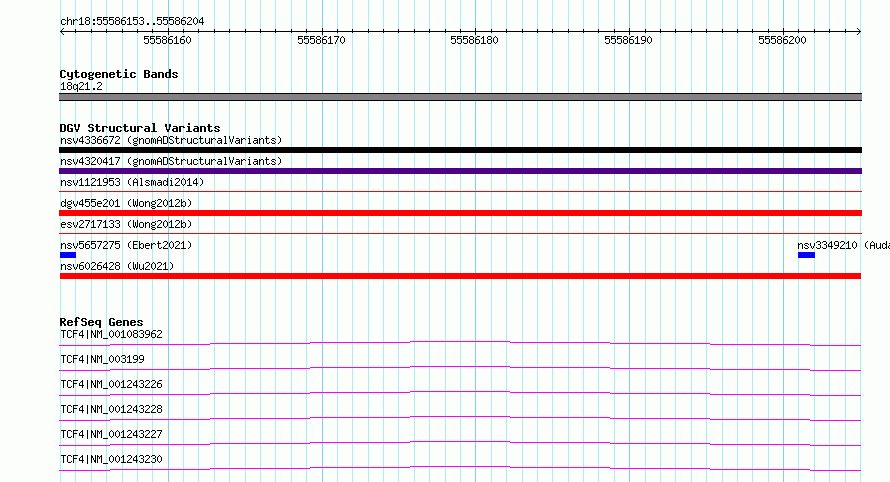Click the left arrow of the ruler
The width and height of the screenshot is (890, 482).
pos(62,32)
